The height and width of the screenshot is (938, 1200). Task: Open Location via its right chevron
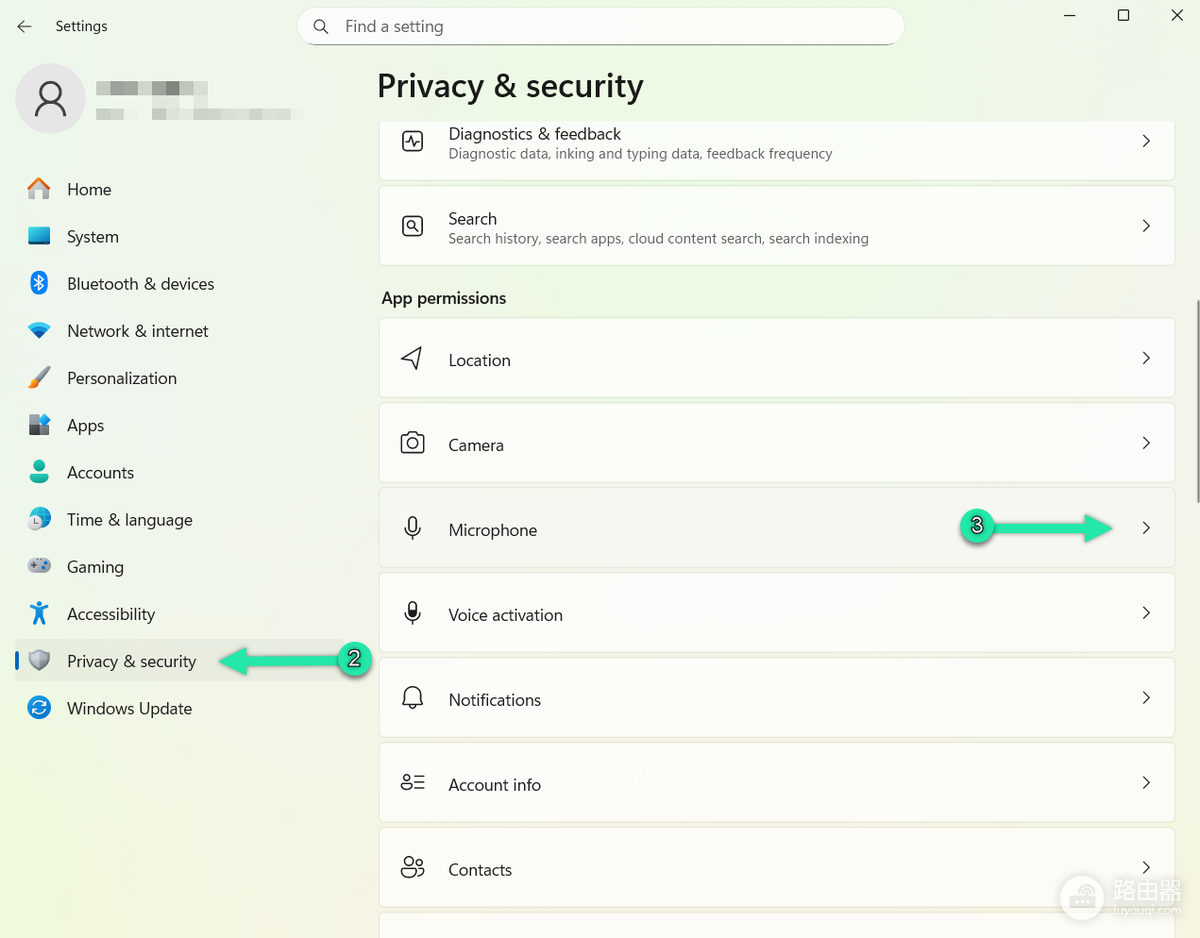pos(1146,358)
